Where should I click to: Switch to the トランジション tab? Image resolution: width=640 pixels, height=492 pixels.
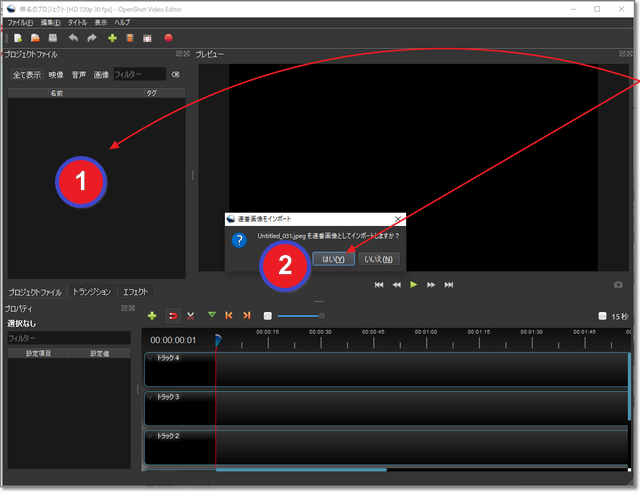pyautogui.click(x=92, y=292)
